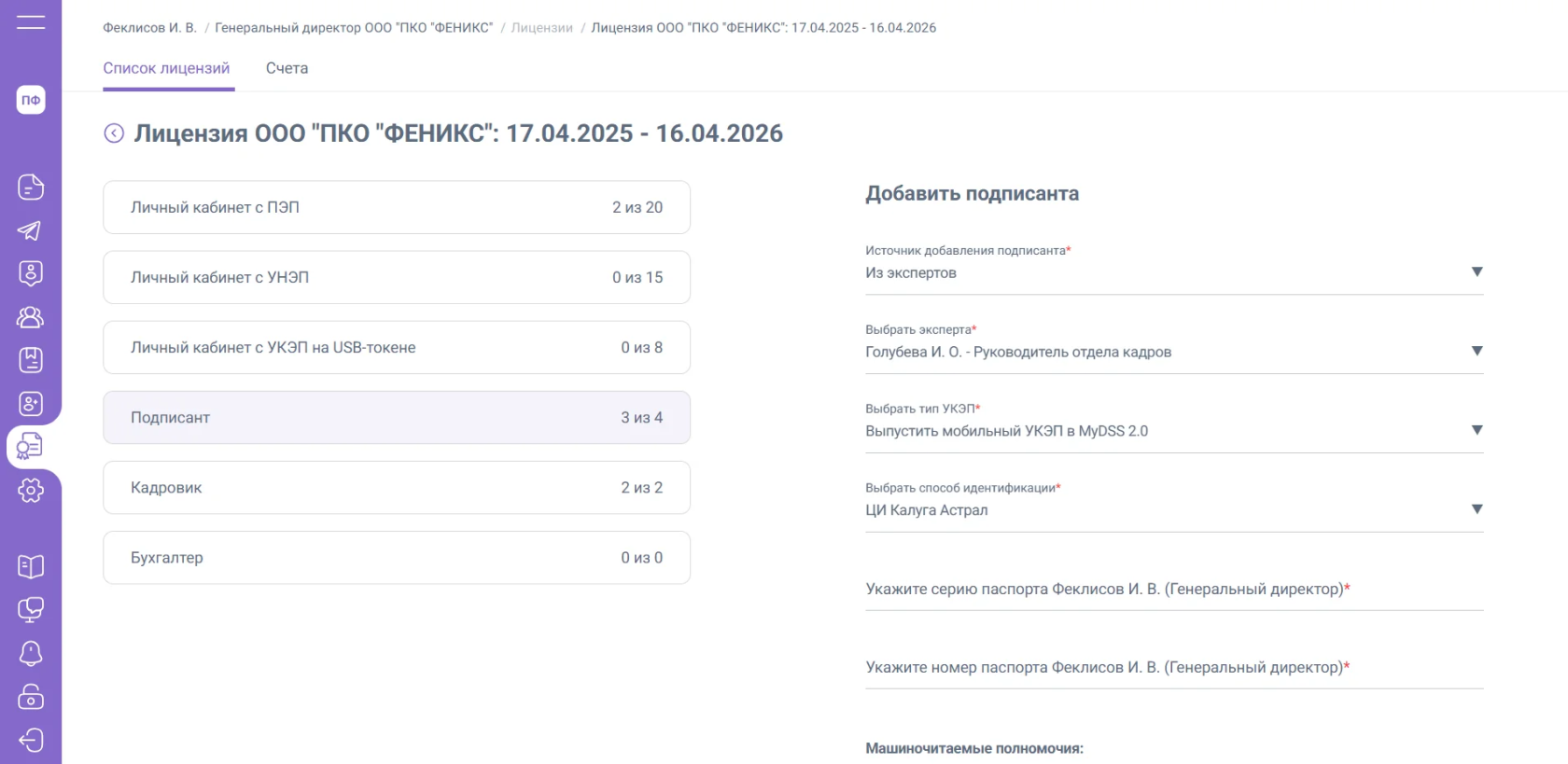The height and width of the screenshot is (764, 1568).
Task: Click the paper plane icon in sidebar
Action: [30, 230]
